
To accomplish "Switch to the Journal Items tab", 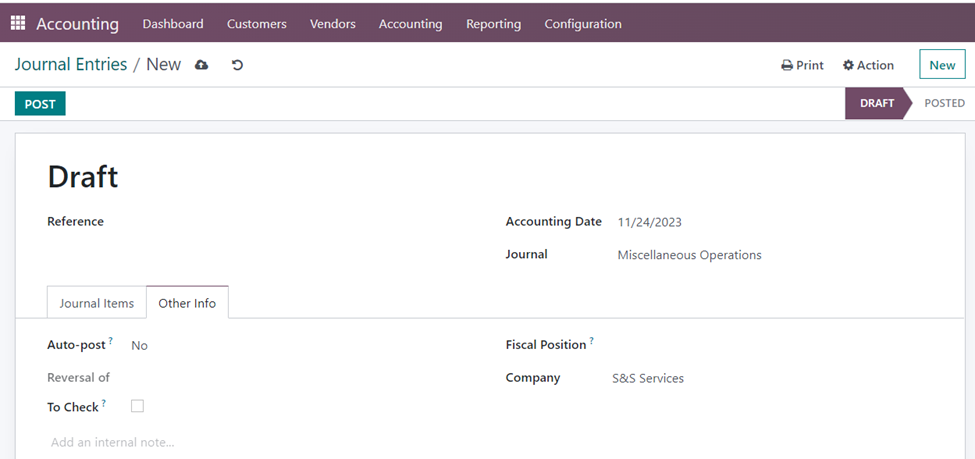I will coord(97,303).
